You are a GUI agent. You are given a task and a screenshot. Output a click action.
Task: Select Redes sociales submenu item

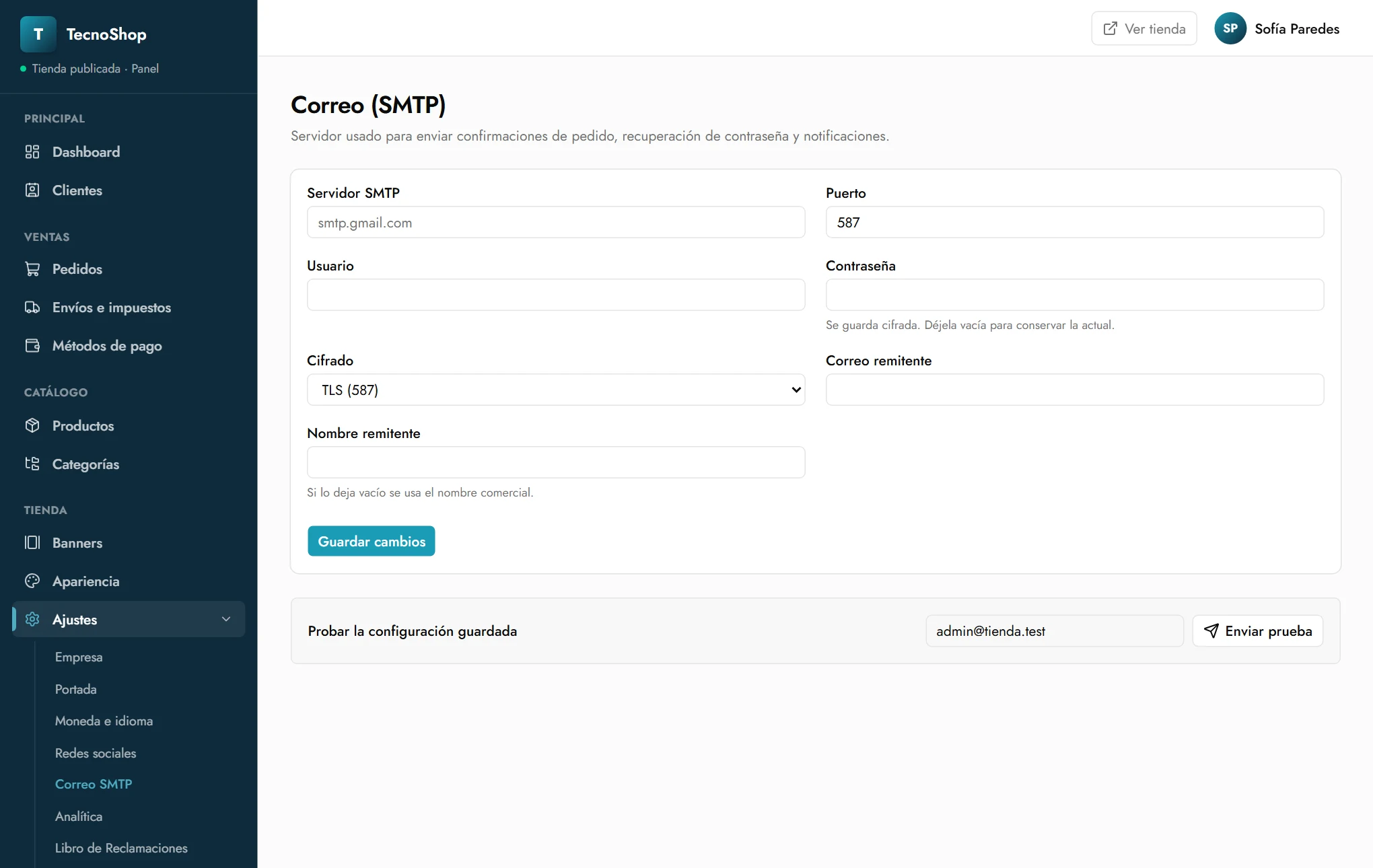(96, 754)
